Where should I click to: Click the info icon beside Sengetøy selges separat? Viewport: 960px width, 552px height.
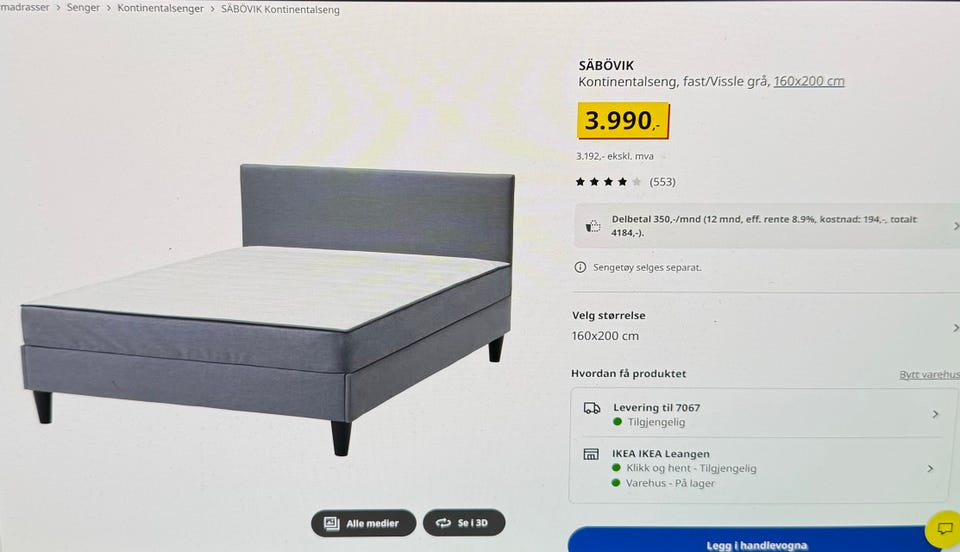tap(580, 267)
